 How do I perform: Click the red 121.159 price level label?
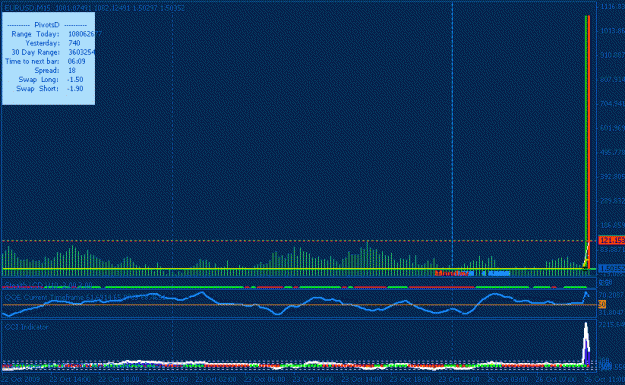611,240
